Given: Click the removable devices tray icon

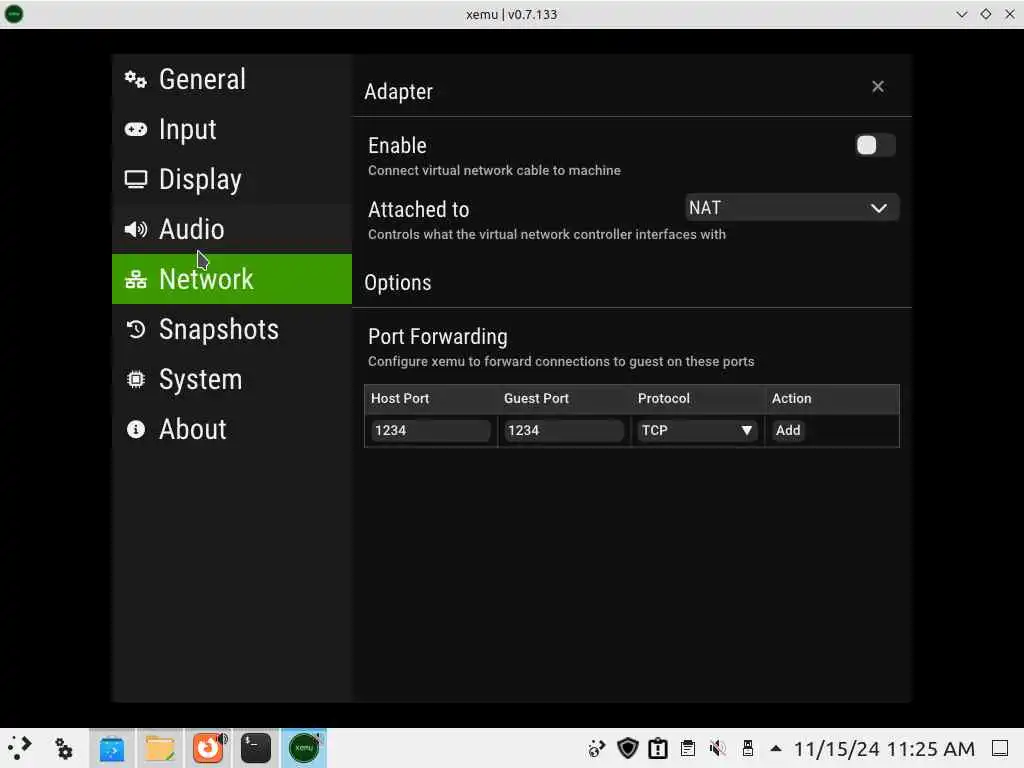Looking at the screenshot, I should tap(748, 748).
